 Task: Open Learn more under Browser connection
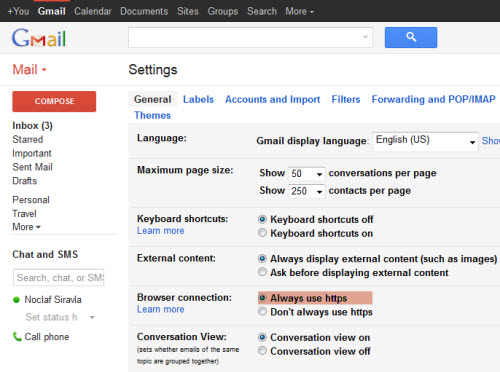coord(161,309)
